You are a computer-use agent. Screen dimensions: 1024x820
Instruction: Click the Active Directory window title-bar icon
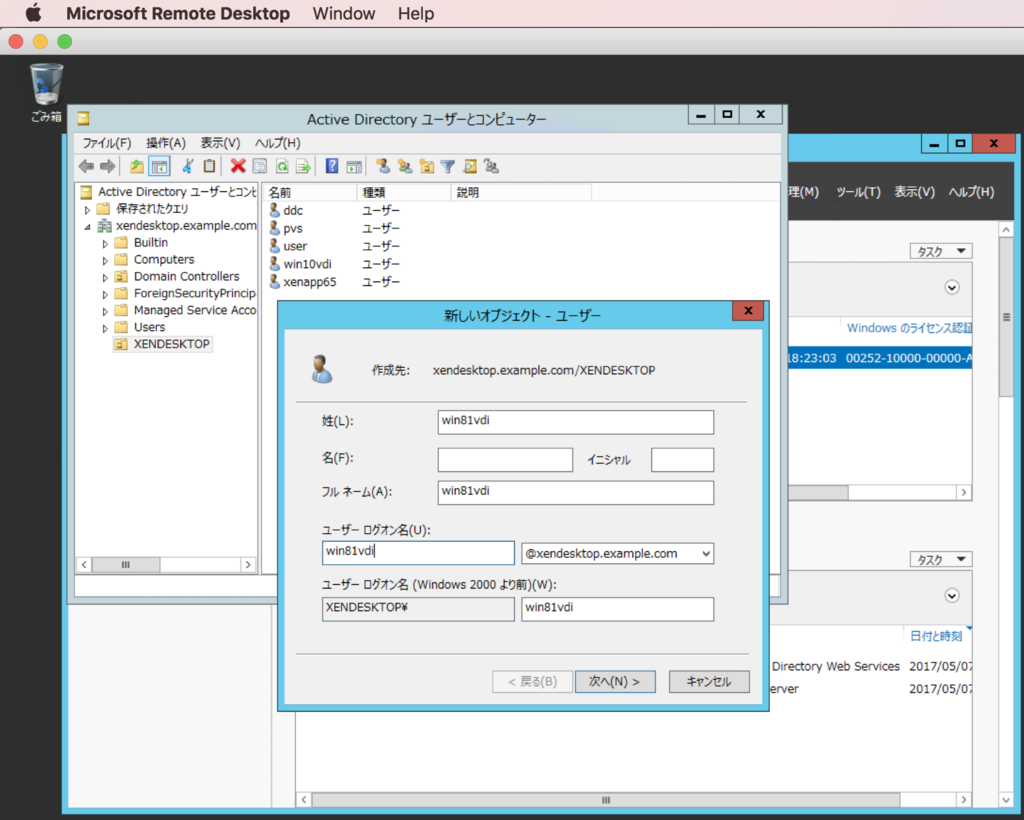pos(83,118)
